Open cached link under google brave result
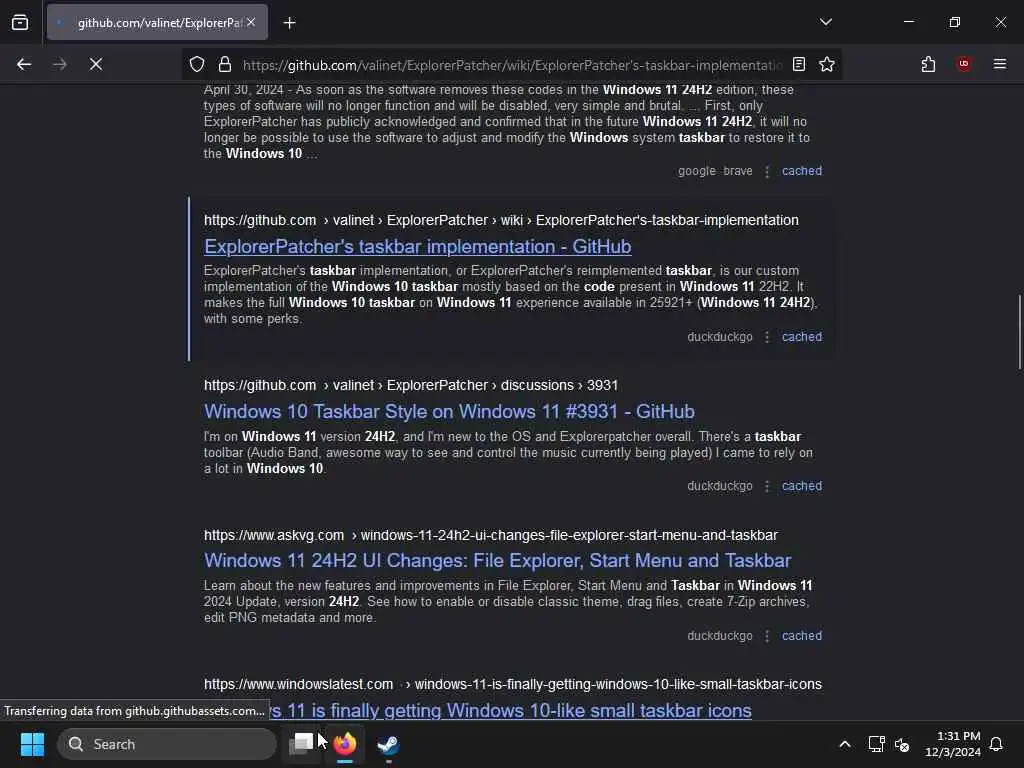This screenshot has height=768, width=1024. coord(802,171)
